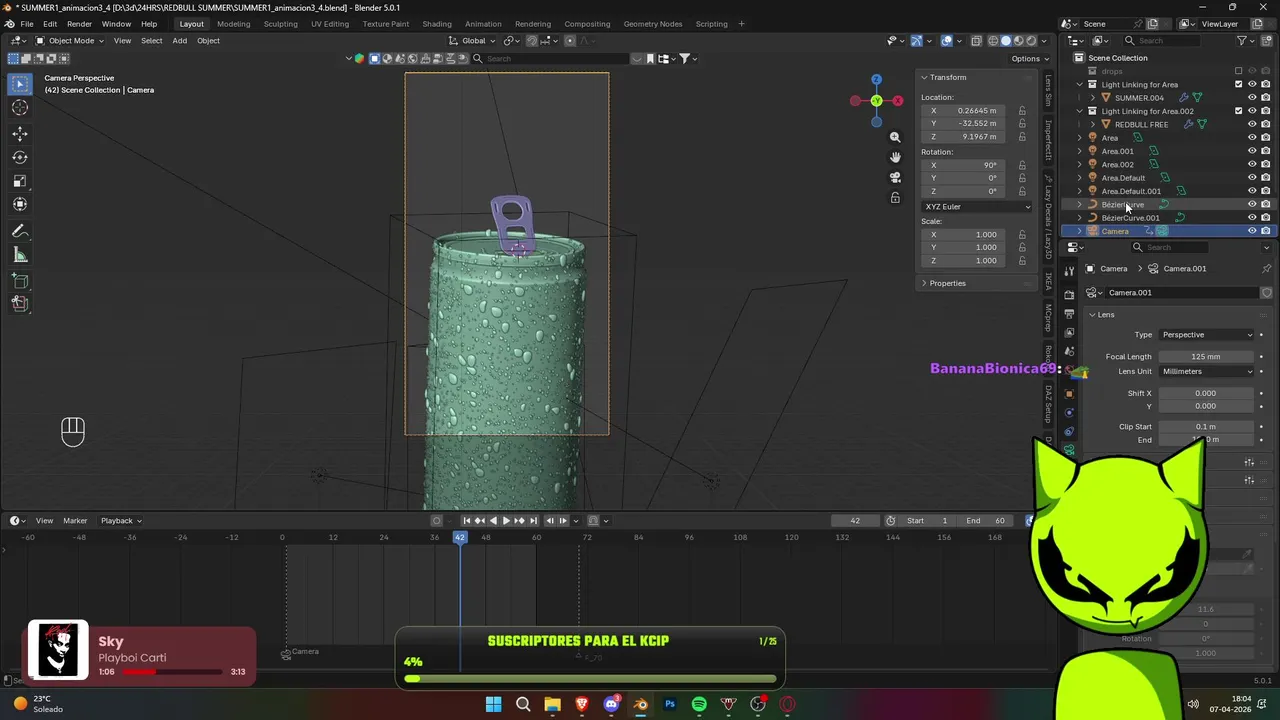Open File Explorer from taskbar

552,704
